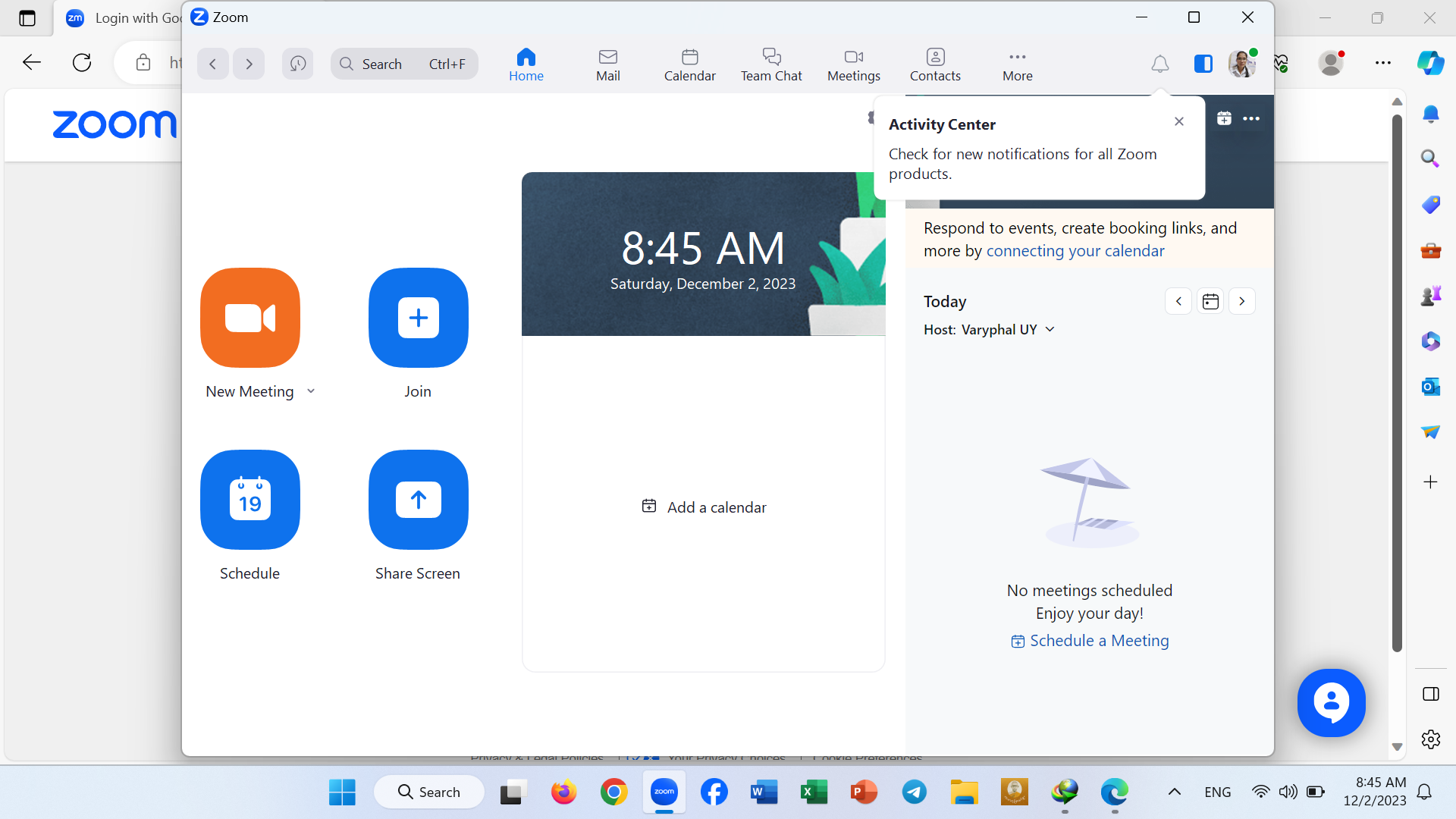Go back in Zoom navigation
Screen dimensions: 1456x819
[213, 64]
